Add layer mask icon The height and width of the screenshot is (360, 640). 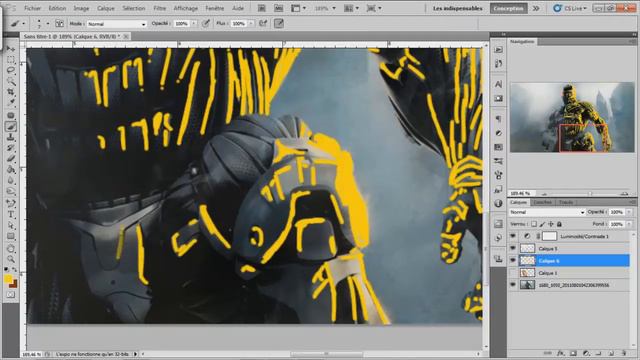pos(573,353)
